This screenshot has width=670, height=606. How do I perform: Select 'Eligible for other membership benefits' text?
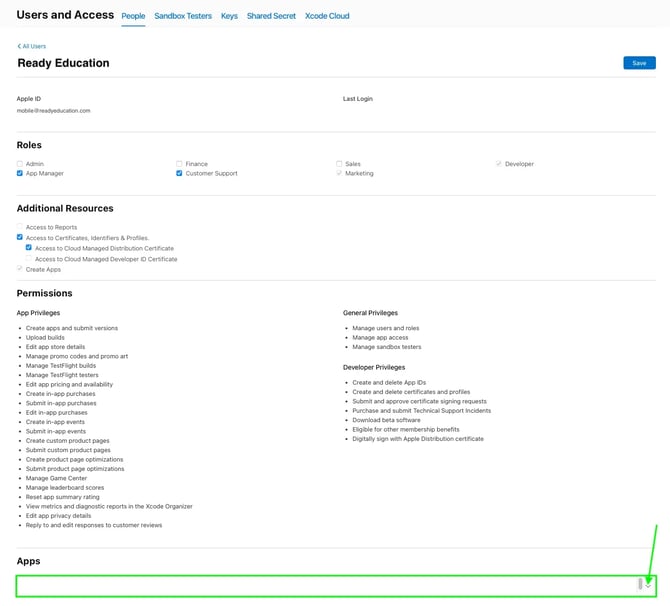coord(406,429)
